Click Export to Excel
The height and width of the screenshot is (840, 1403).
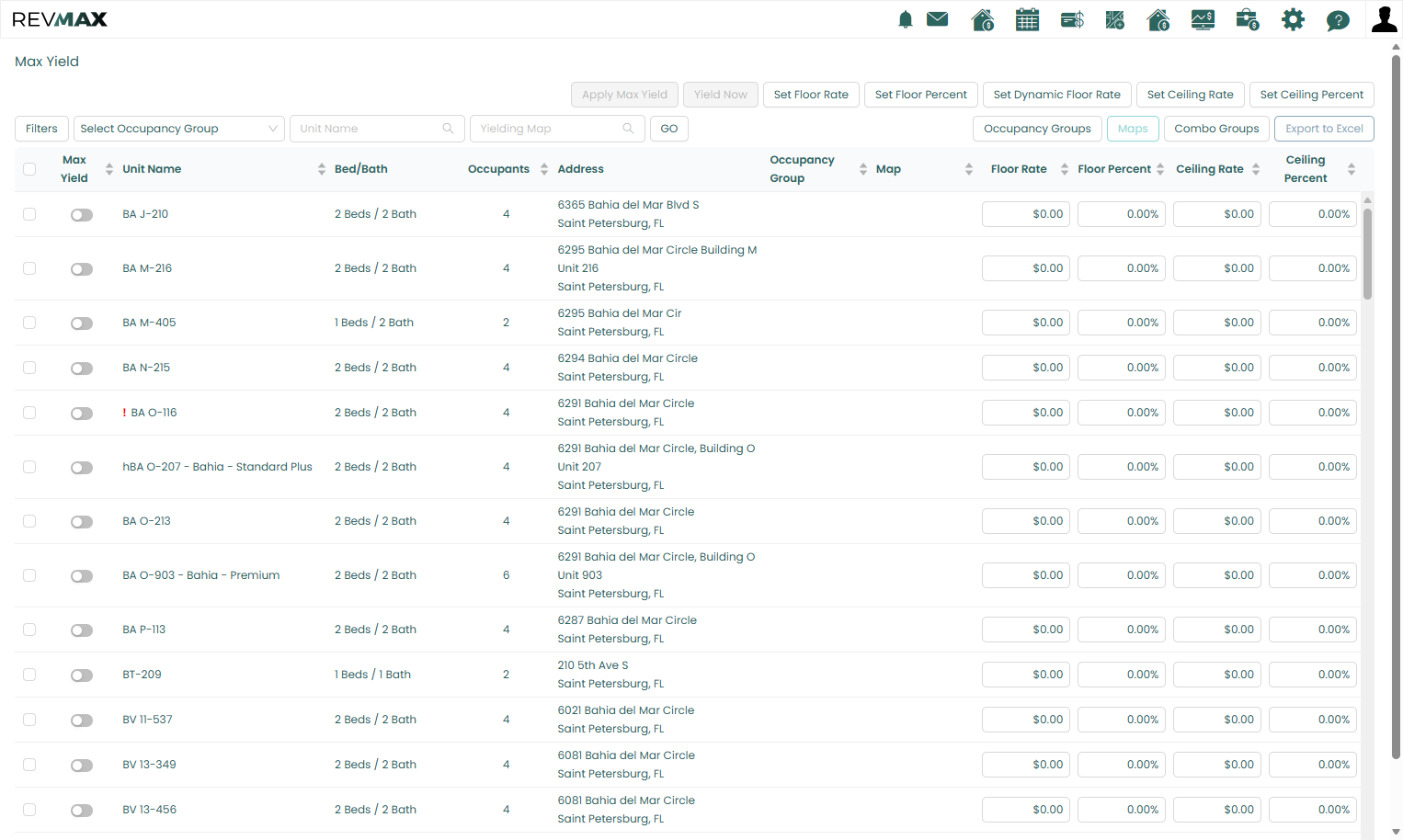1324,129
